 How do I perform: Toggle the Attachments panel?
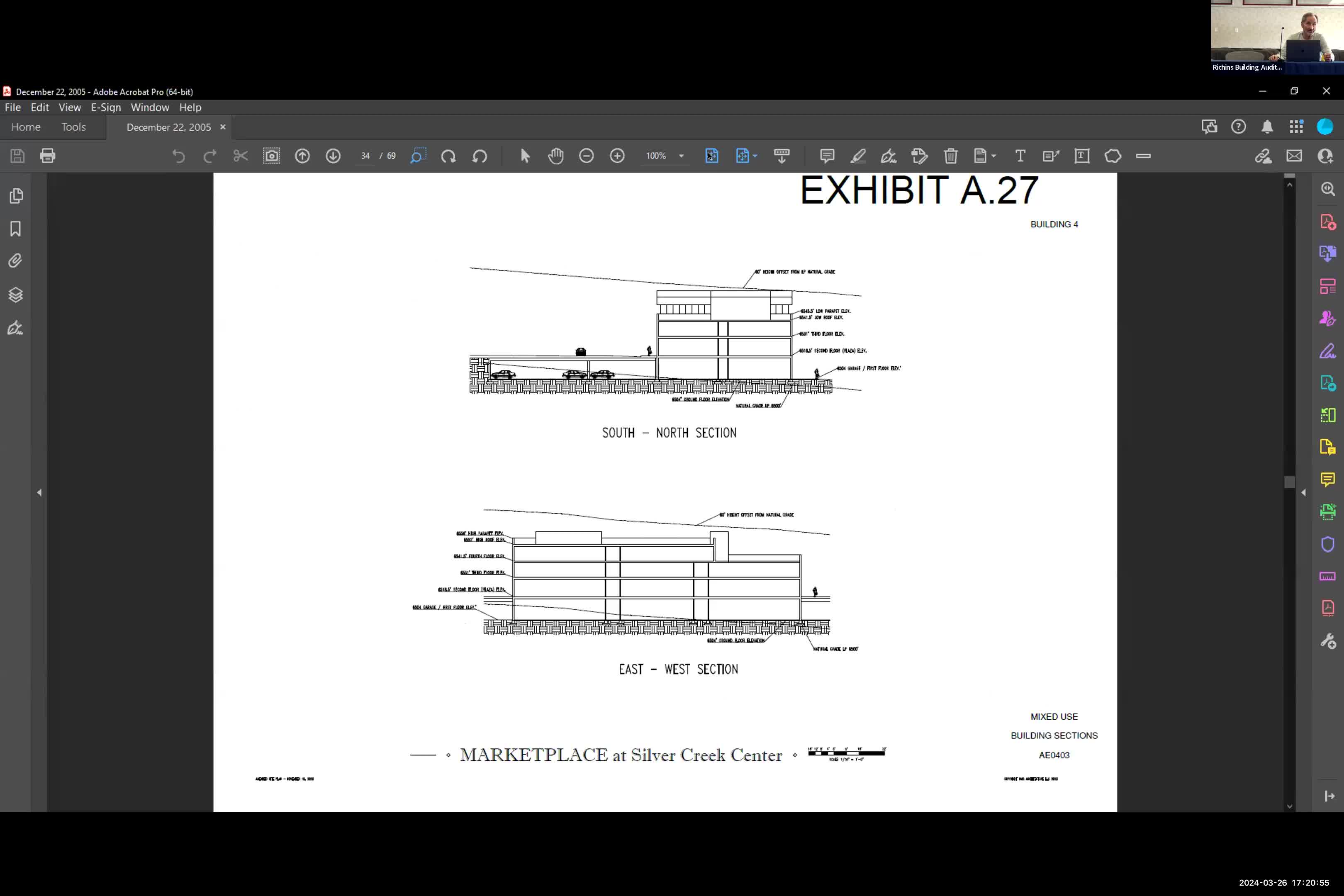click(15, 261)
